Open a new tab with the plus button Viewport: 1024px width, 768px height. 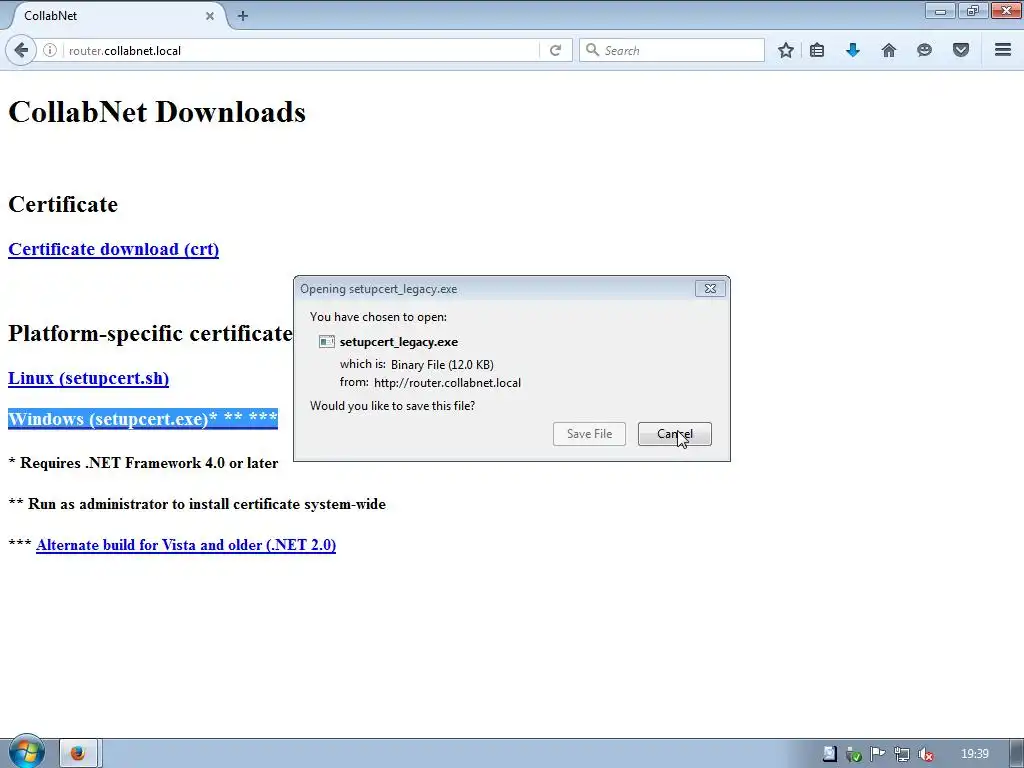(243, 16)
